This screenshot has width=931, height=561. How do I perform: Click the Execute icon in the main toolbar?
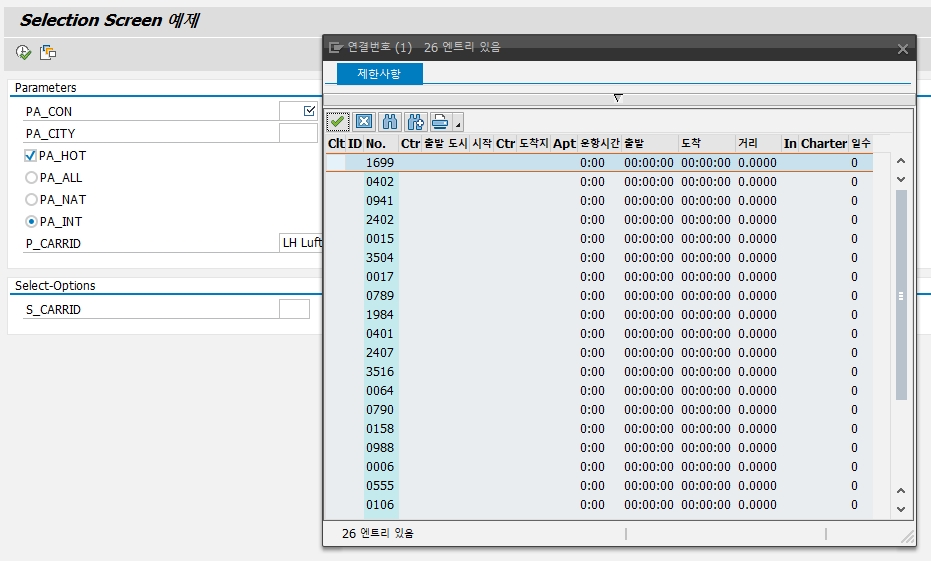tap(23, 52)
